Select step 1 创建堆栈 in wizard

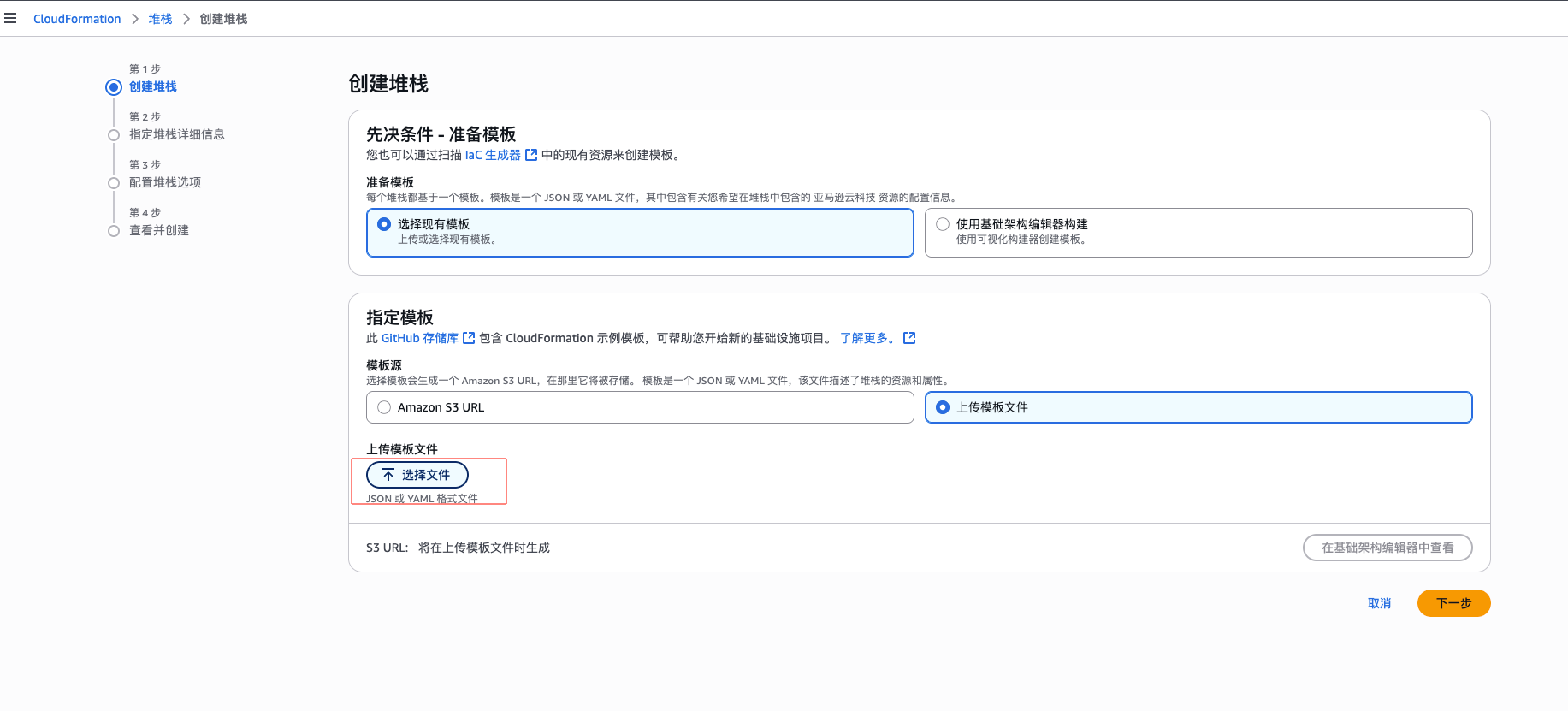pos(153,86)
